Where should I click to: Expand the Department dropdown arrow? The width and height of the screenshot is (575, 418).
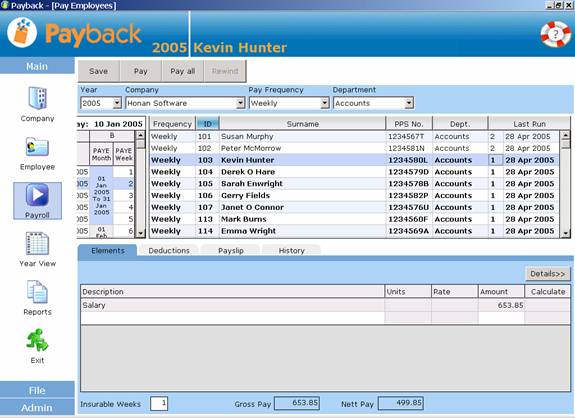click(409, 103)
